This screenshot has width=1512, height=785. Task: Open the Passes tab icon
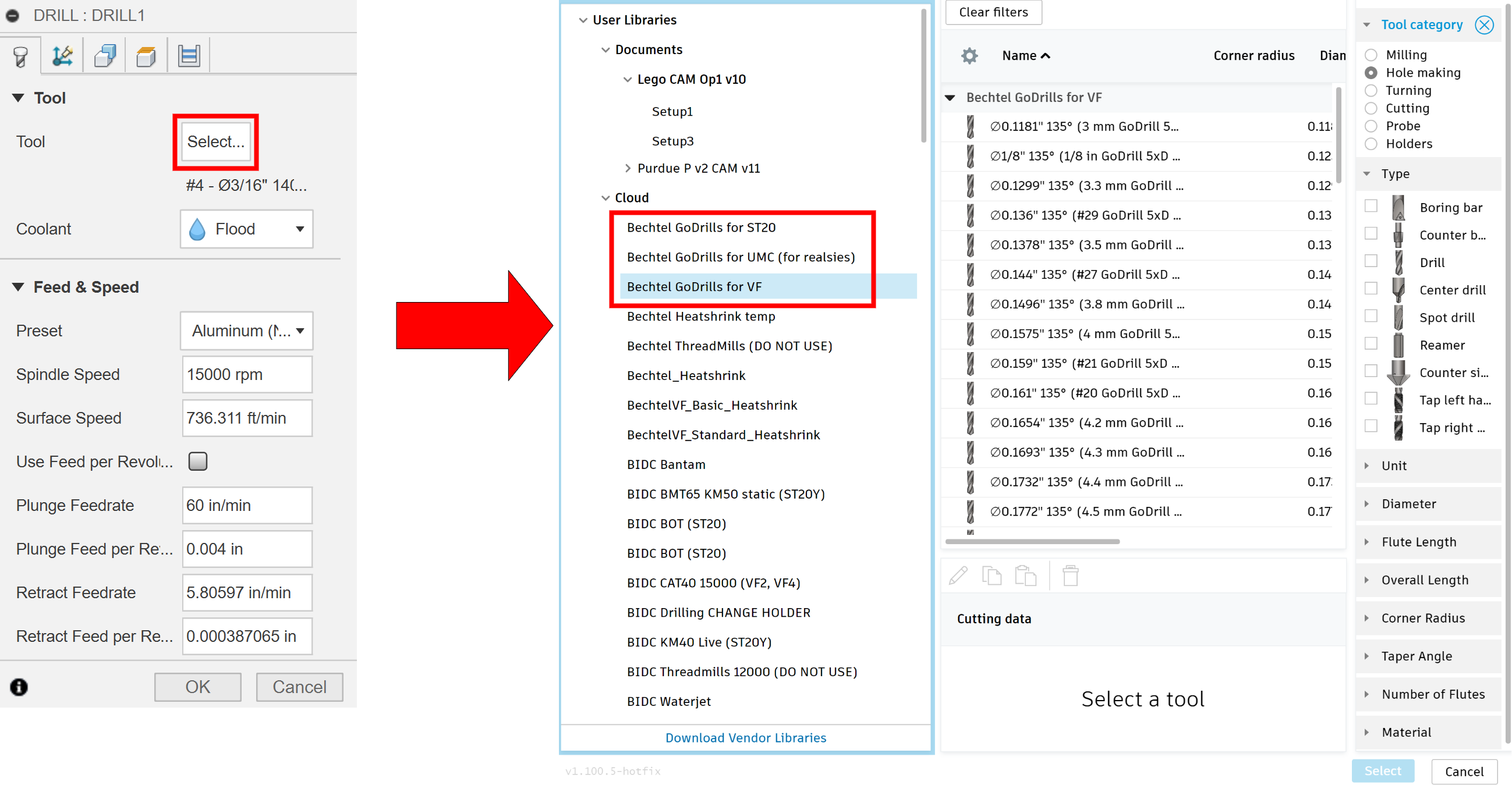(146, 56)
